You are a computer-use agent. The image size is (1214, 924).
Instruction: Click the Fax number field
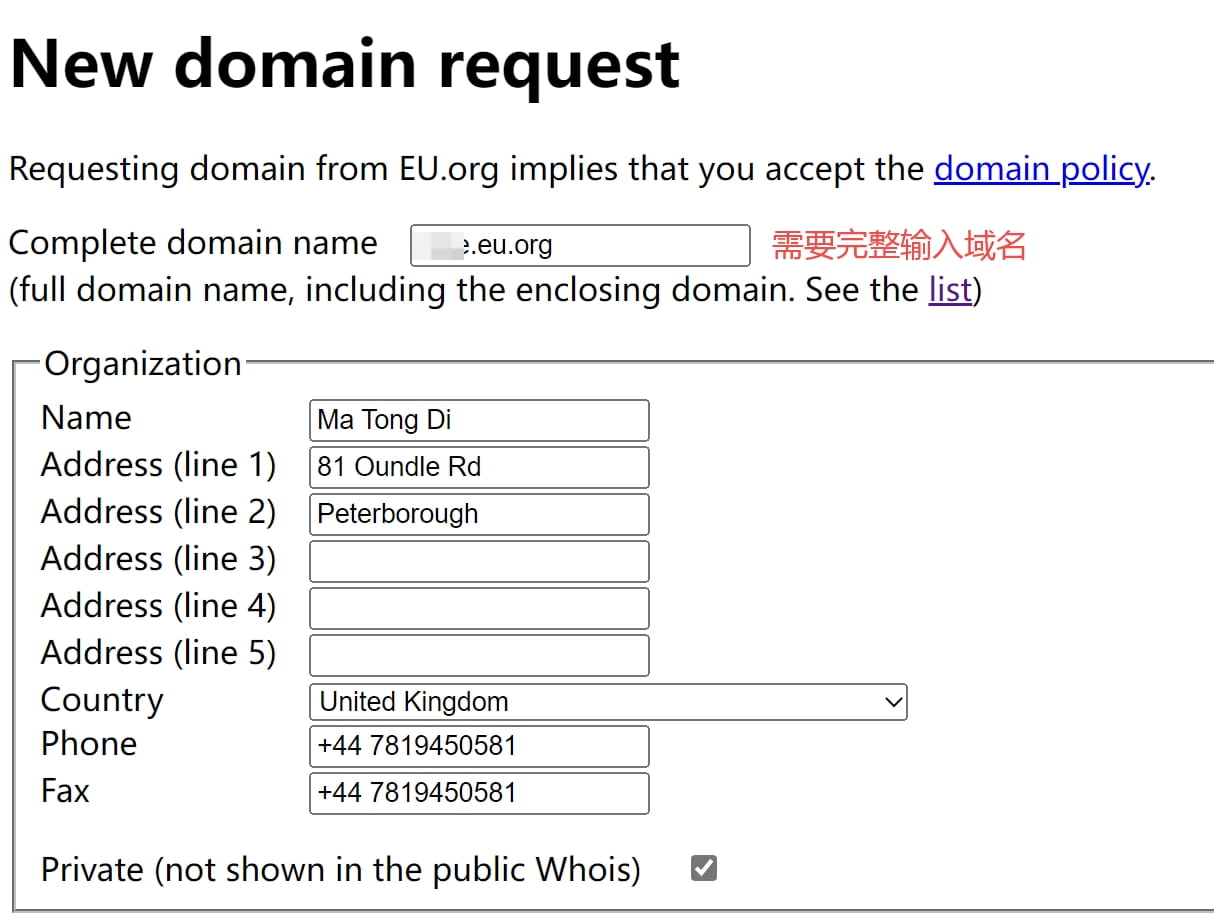click(479, 793)
